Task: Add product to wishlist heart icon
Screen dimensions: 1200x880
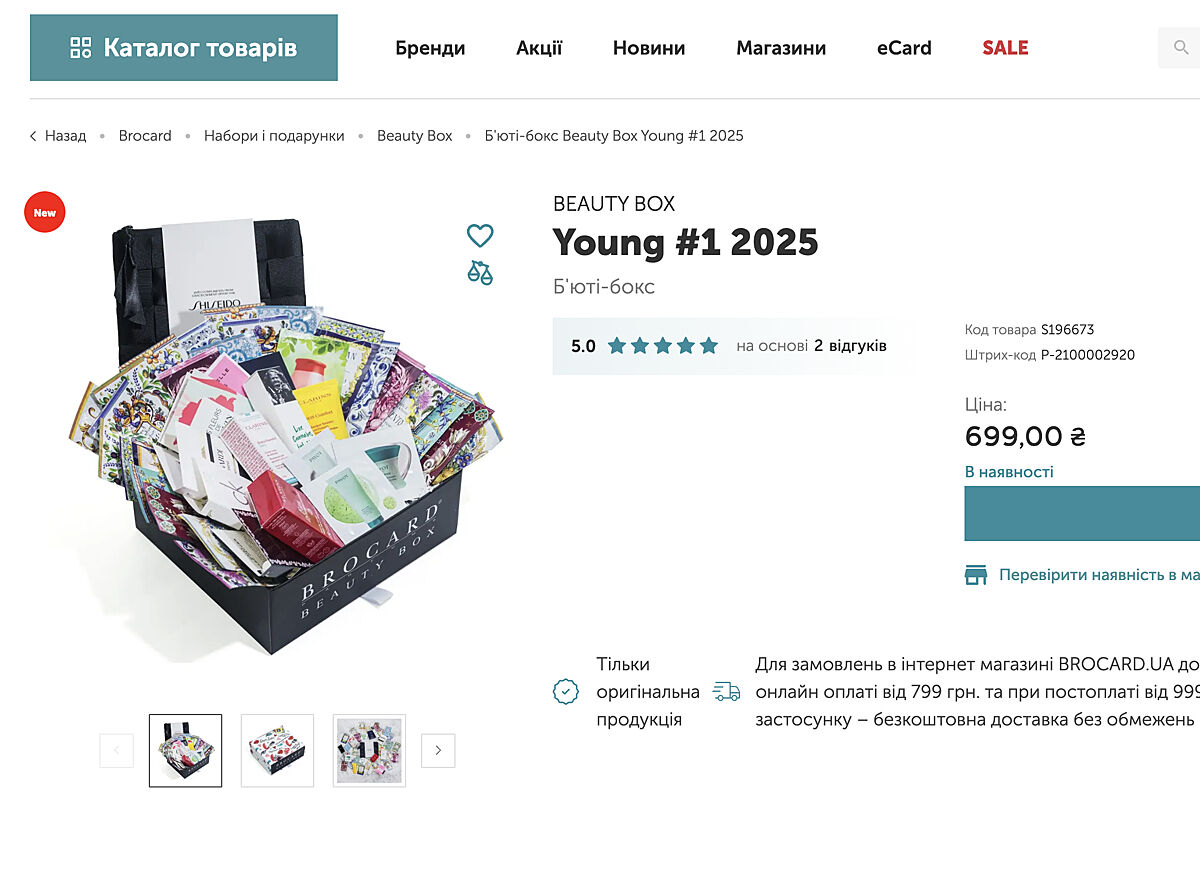Action: tap(480, 236)
